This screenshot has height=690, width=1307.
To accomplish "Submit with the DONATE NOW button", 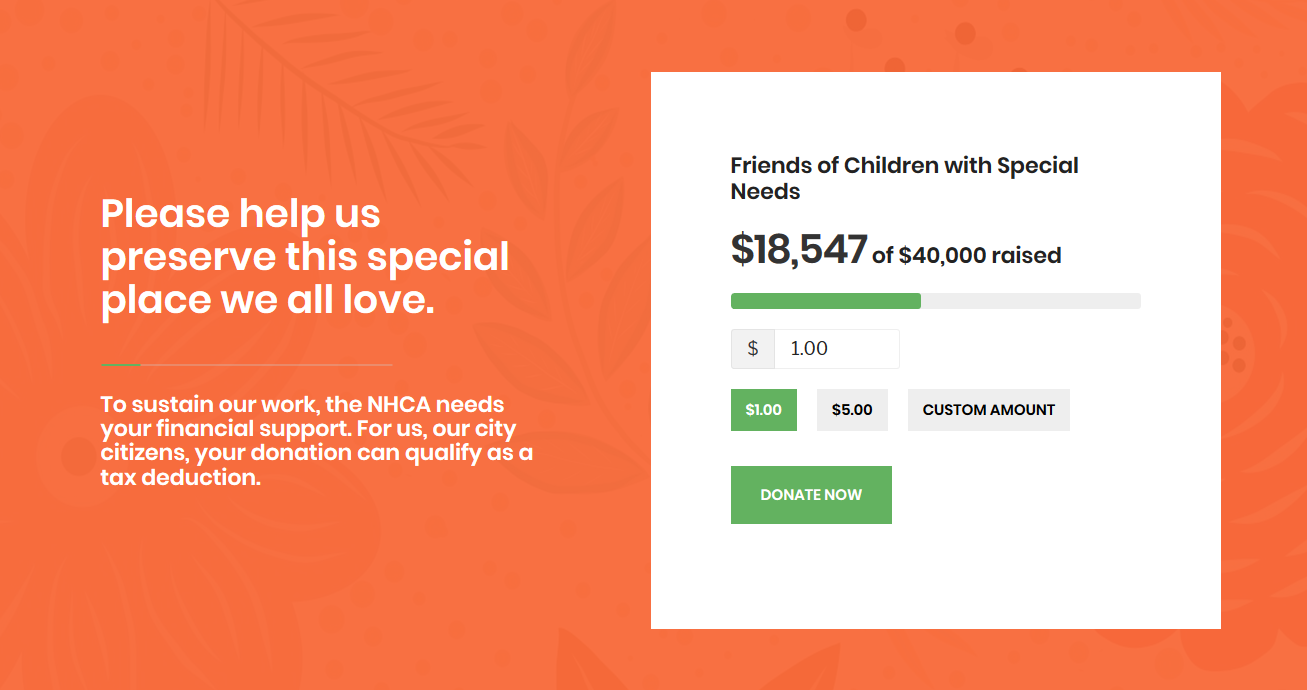I will point(811,495).
